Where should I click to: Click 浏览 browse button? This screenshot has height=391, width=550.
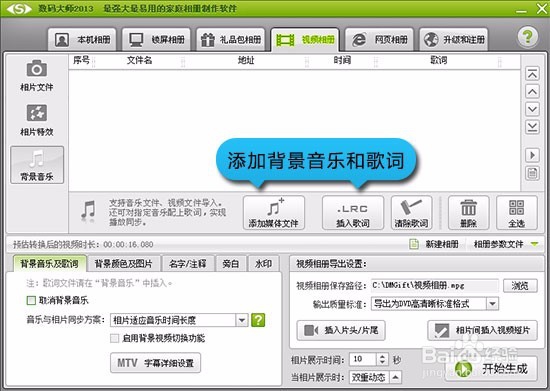pyautogui.click(x=520, y=285)
